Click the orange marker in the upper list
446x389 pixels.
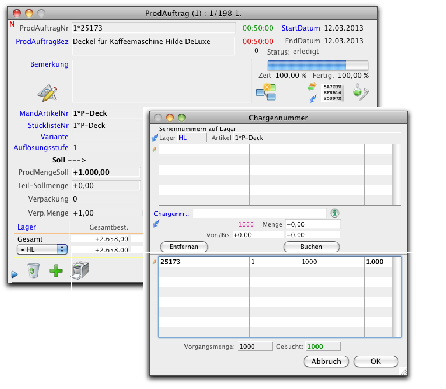coord(154,149)
